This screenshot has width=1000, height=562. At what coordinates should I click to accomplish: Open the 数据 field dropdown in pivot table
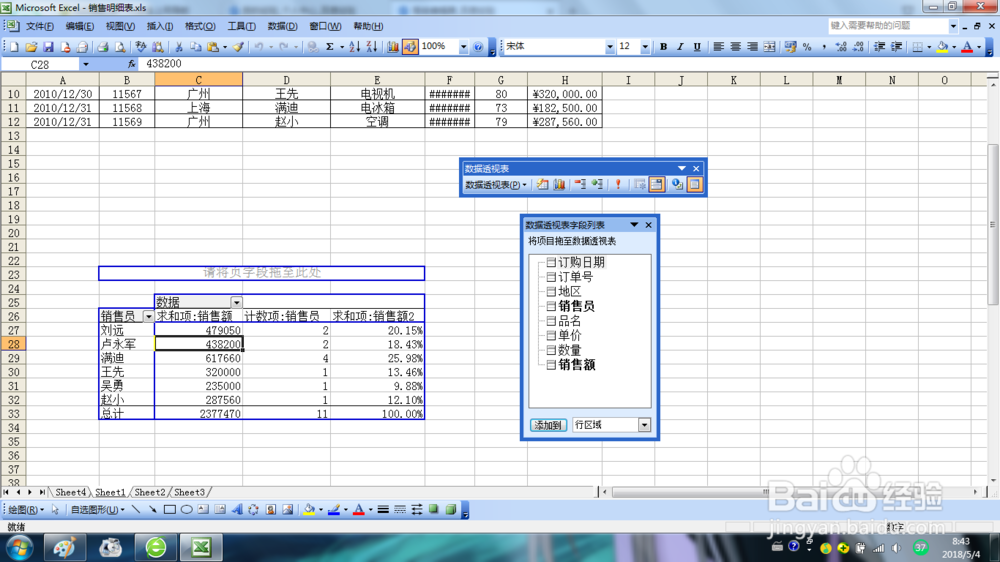(237, 302)
